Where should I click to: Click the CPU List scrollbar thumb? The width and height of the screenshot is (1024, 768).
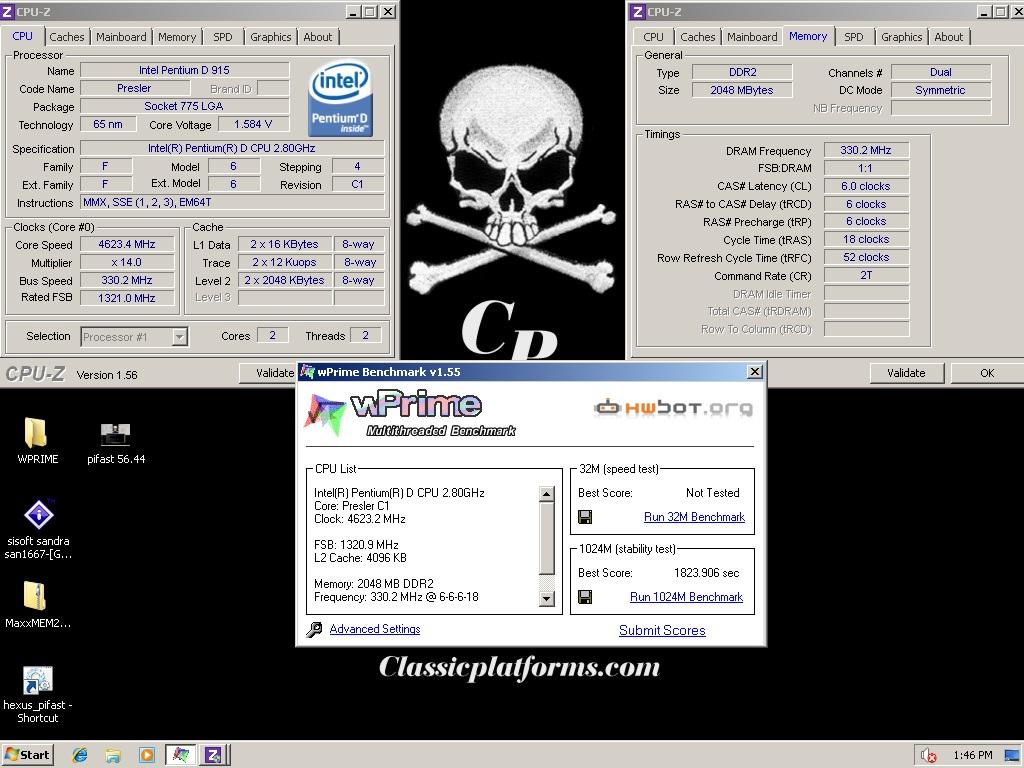(x=547, y=538)
